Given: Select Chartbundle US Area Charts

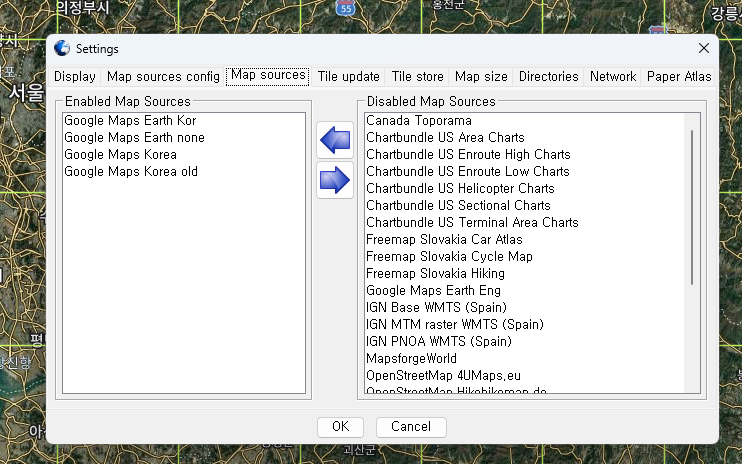Looking at the screenshot, I should [x=524, y=138].
